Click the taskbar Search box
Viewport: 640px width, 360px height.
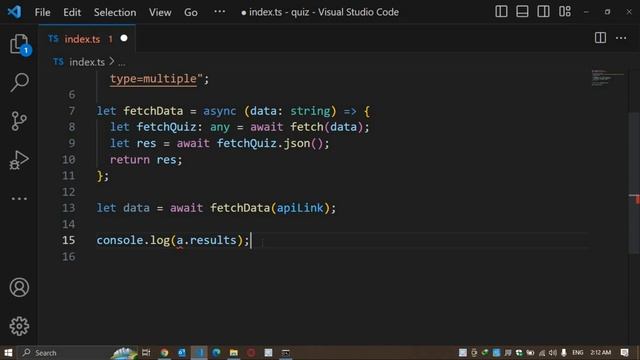[78, 353]
